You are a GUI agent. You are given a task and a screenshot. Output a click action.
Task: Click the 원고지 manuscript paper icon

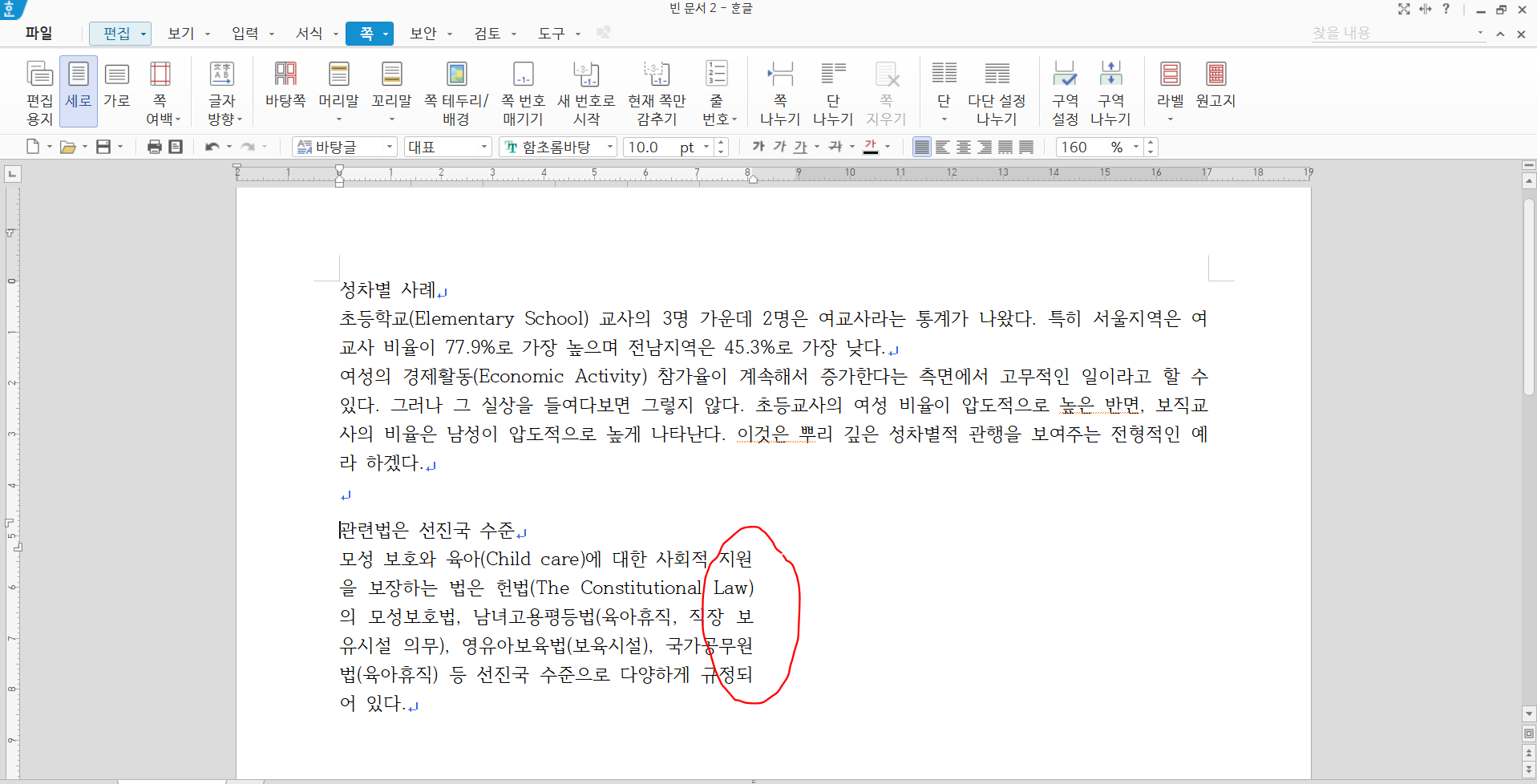point(1215,83)
